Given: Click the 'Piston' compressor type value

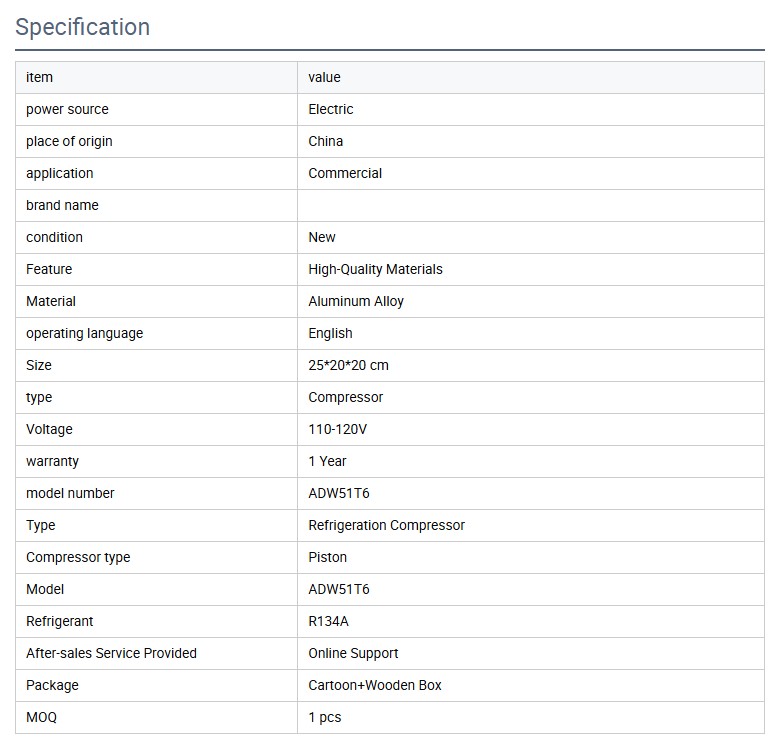Looking at the screenshot, I should (x=328, y=557).
